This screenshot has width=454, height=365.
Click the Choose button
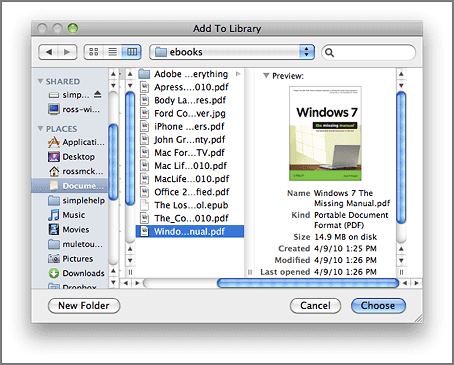pyautogui.click(x=378, y=306)
